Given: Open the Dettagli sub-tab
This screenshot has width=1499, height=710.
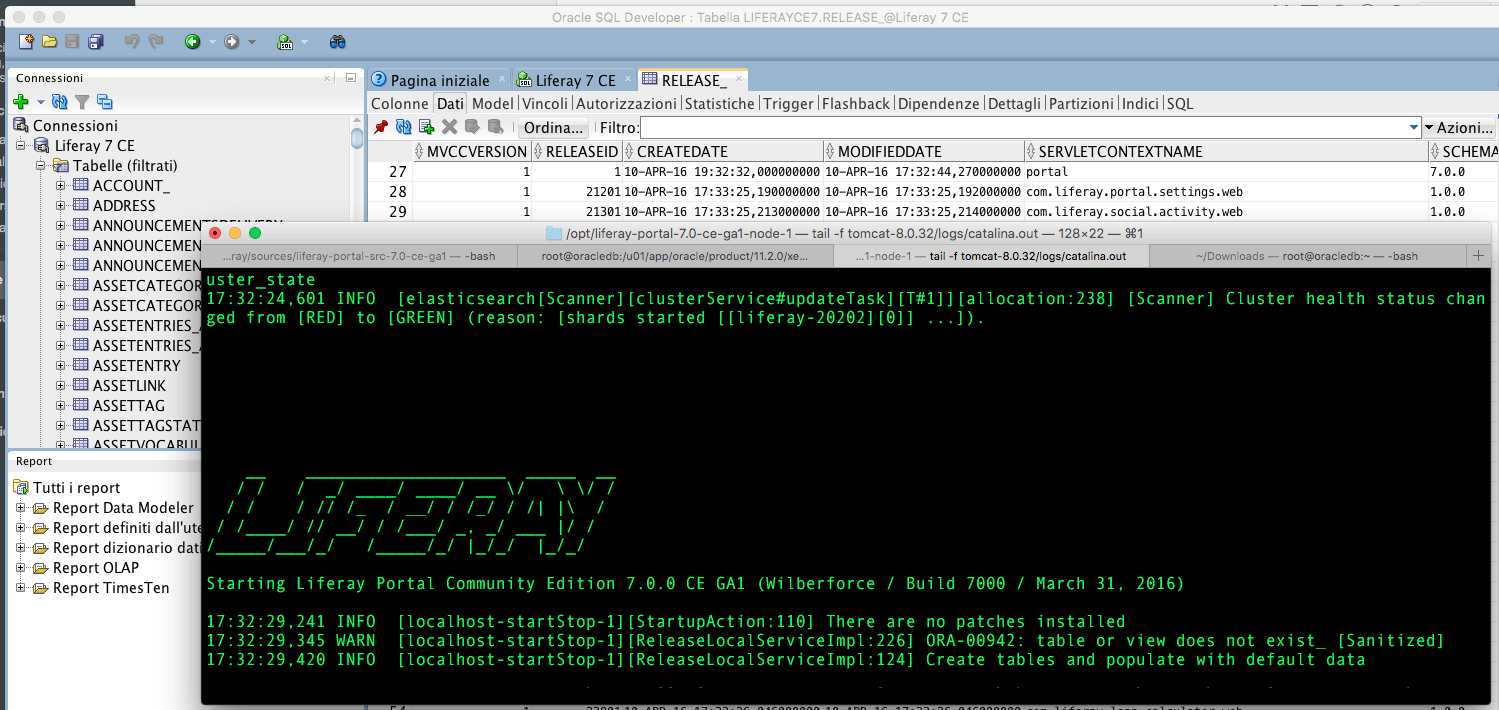Looking at the screenshot, I should click(x=1014, y=104).
